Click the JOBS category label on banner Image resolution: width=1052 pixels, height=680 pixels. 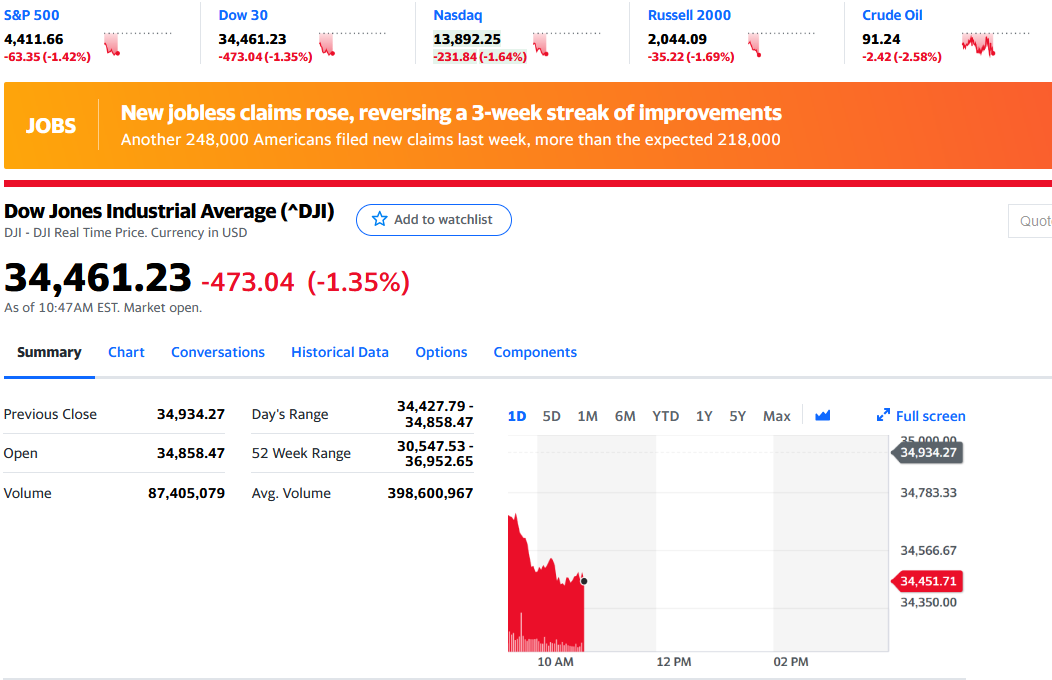pyautogui.click(x=51, y=125)
